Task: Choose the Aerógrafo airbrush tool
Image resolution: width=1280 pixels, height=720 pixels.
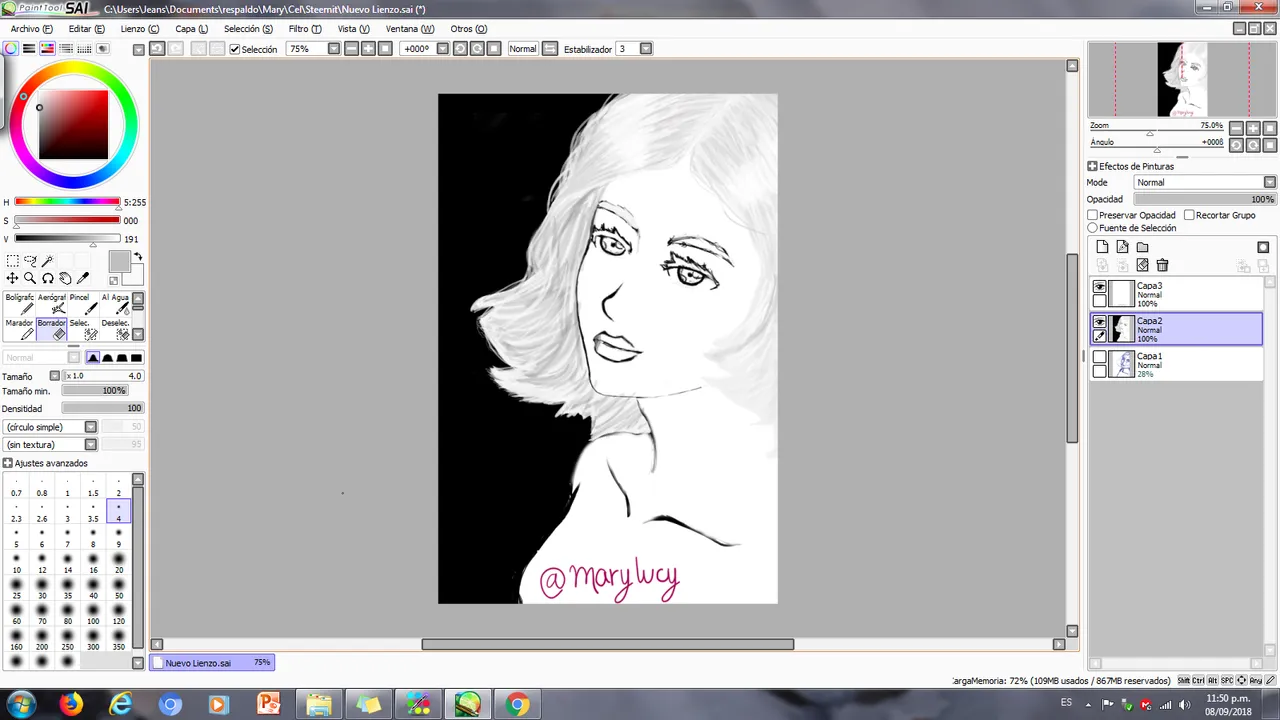Action: [52, 304]
